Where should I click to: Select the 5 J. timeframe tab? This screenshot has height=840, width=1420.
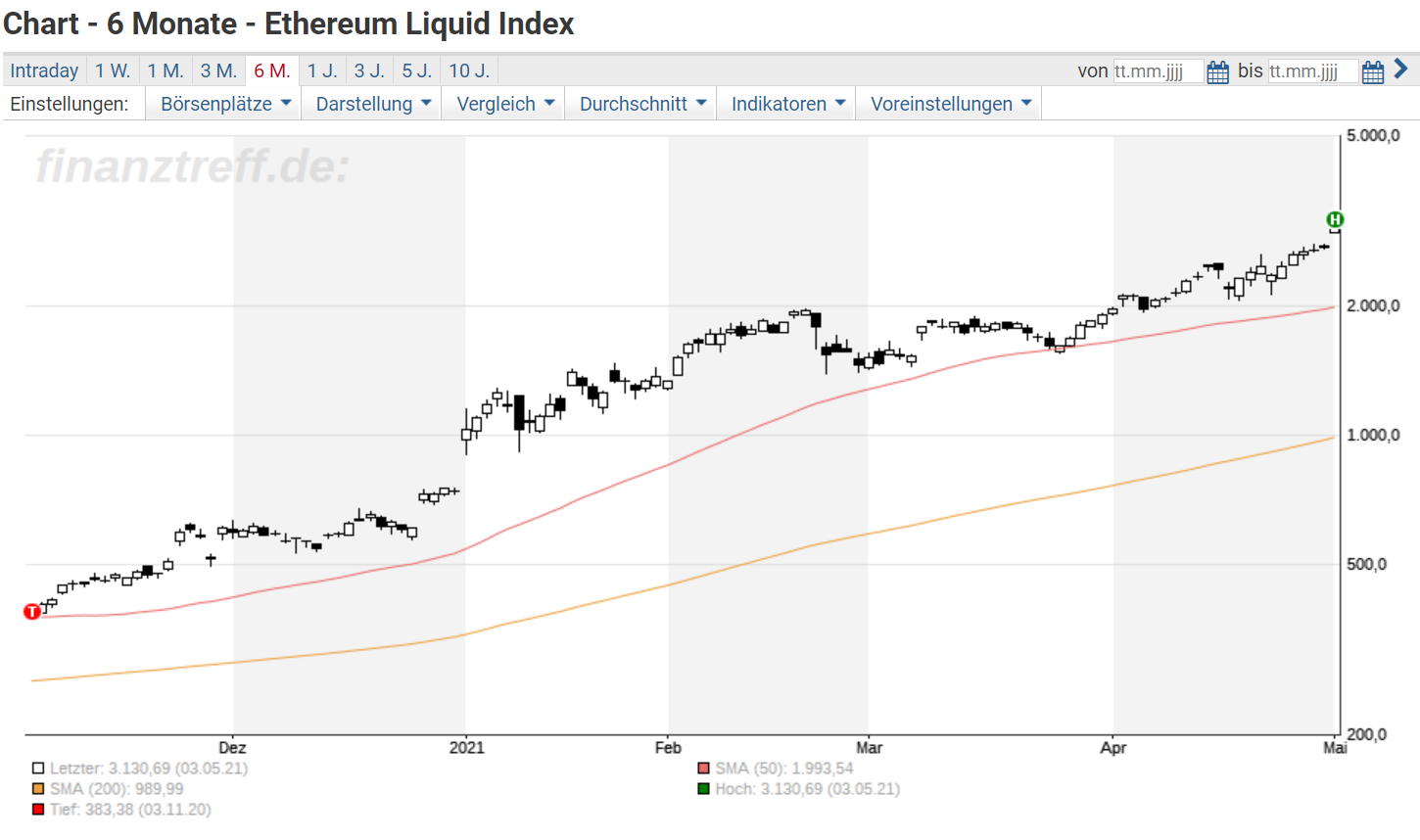click(416, 70)
